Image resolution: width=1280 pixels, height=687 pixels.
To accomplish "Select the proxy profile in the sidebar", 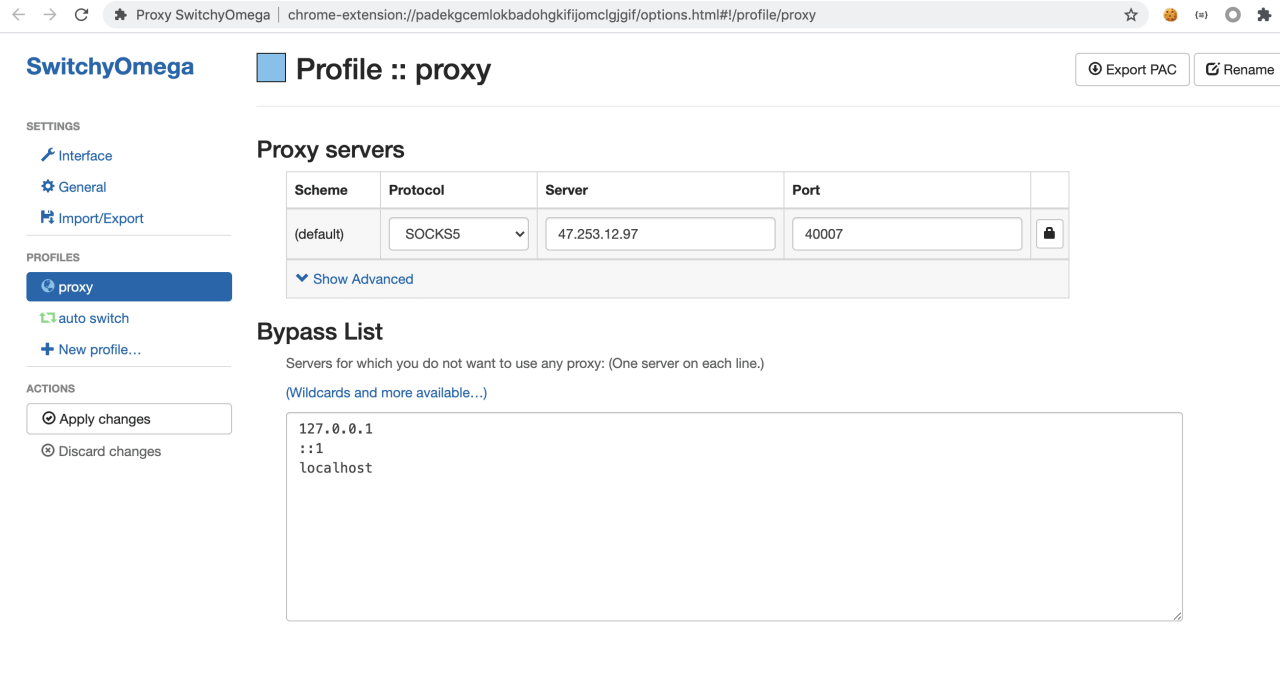I will click(129, 287).
